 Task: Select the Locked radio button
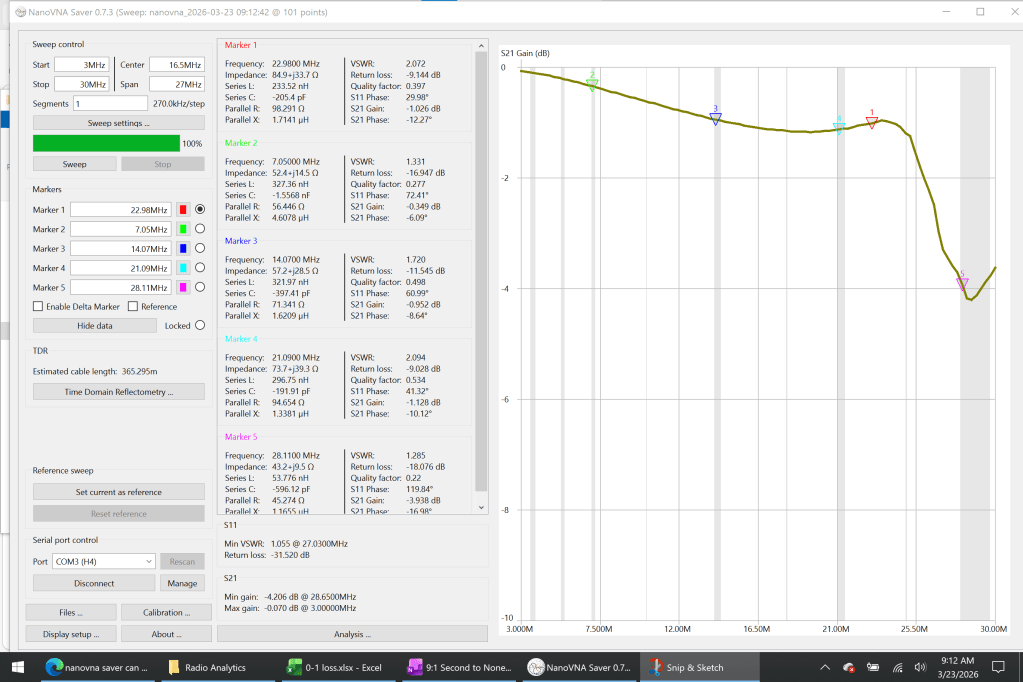click(200, 326)
